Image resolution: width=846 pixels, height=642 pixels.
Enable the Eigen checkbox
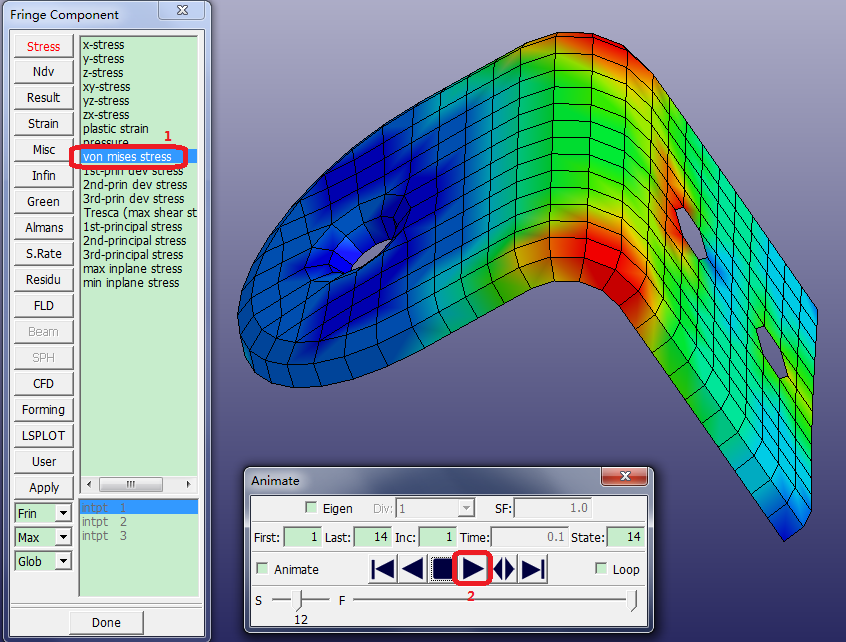311,508
